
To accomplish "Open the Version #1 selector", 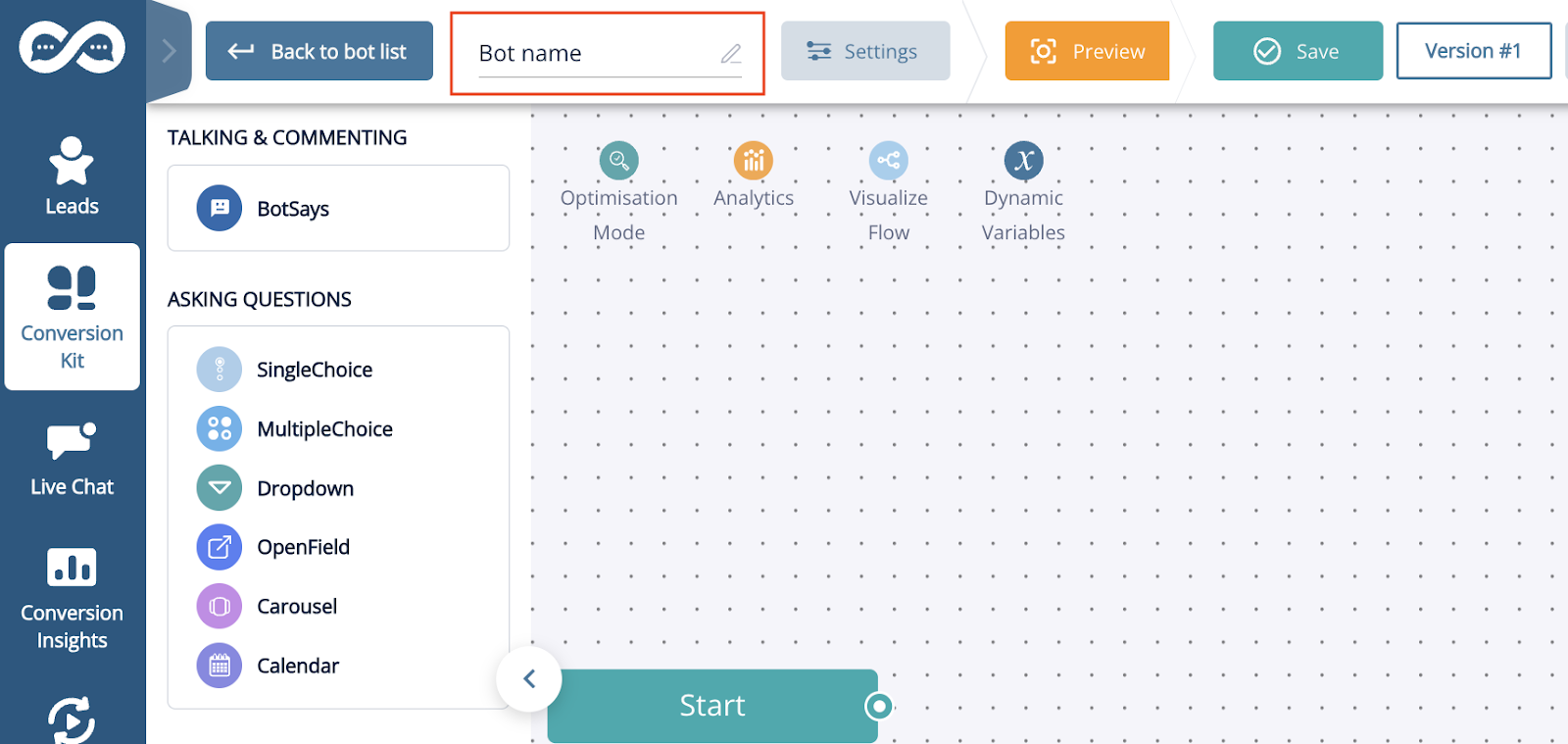I will [x=1473, y=51].
